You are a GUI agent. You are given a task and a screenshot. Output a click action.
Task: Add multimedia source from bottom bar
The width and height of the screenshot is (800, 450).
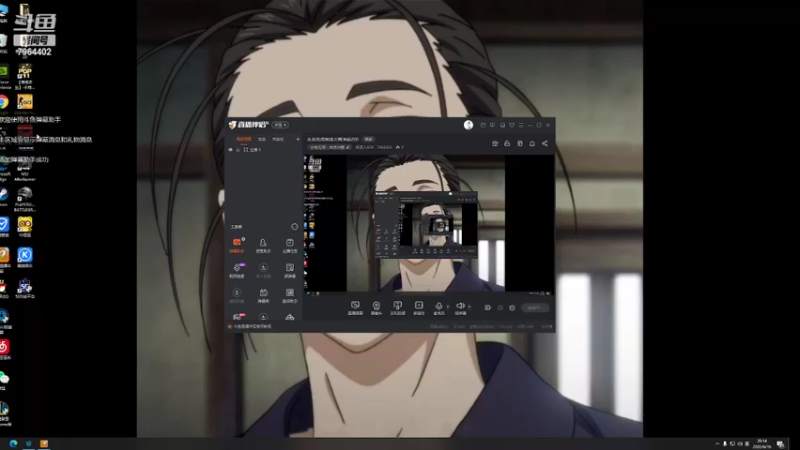tap(419, 308)
